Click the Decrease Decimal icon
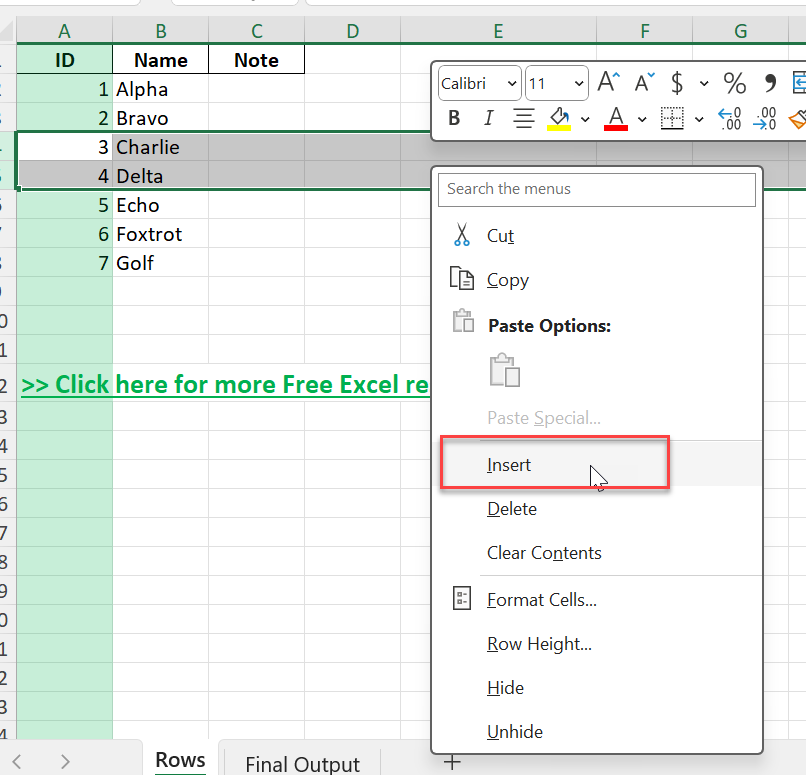Viewport: 806px width, 775px height. click(x=764, y=118)
